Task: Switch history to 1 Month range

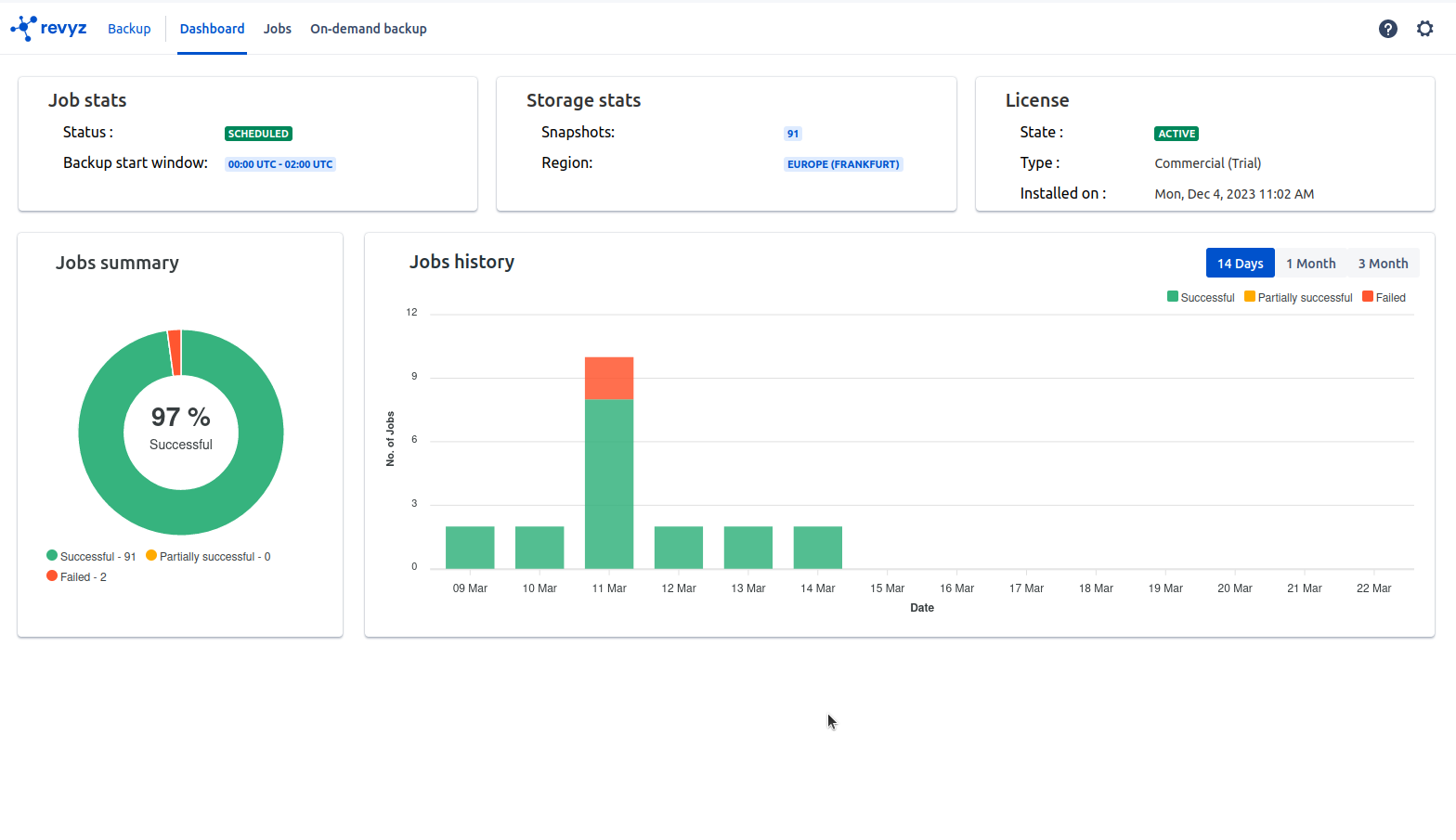Action: coord(1310,264)
